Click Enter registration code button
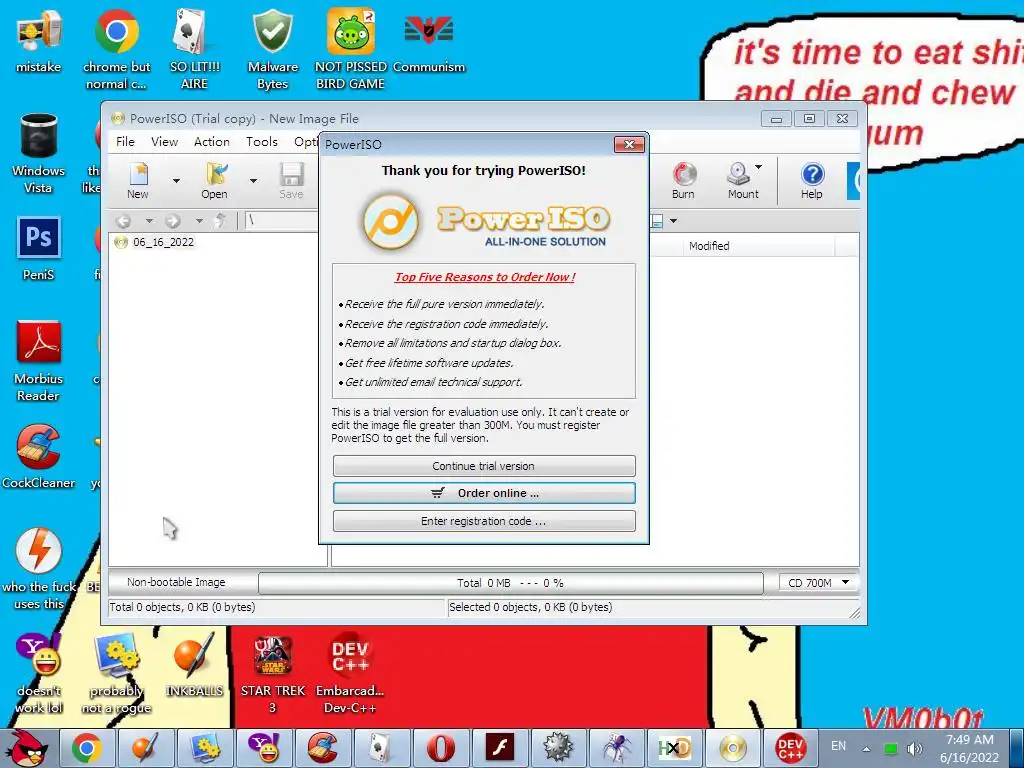The width and height of the screenshot is (1024, 768). coord(484,521)
